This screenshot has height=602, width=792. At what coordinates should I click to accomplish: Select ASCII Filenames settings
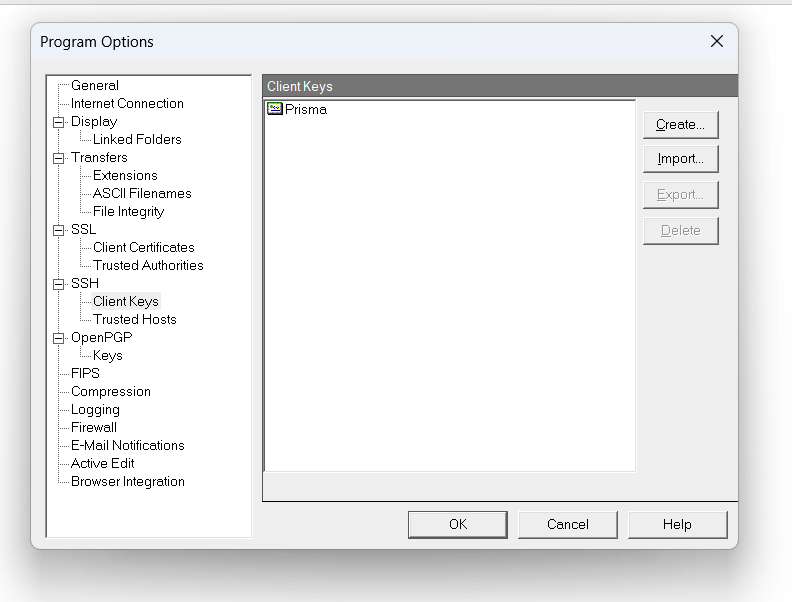coord(142,193)
